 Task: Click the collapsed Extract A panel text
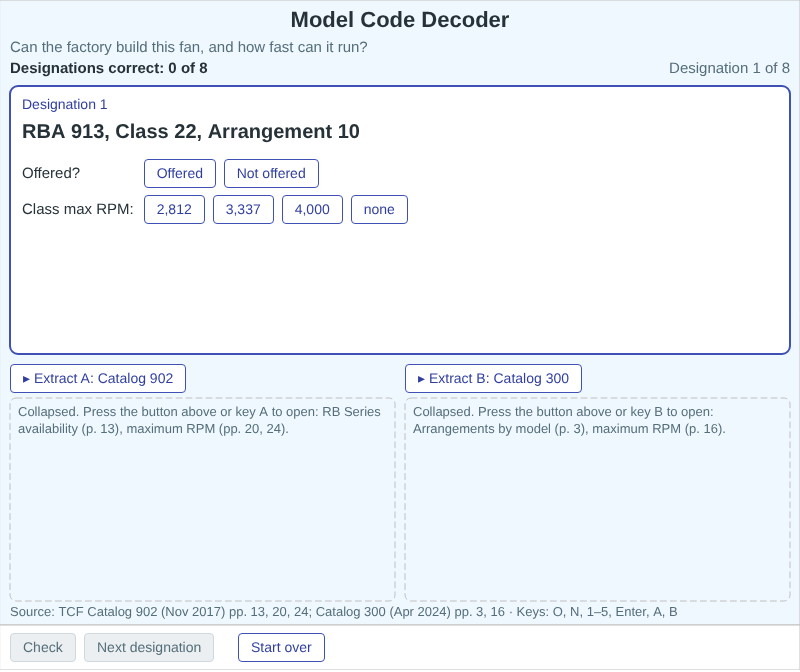[199, 420]
